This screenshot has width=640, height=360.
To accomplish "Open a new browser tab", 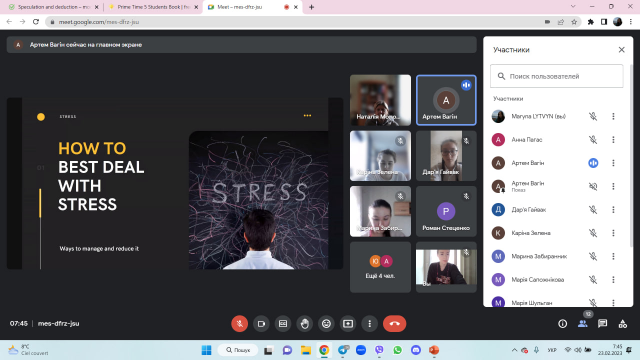I will (311, 7).
